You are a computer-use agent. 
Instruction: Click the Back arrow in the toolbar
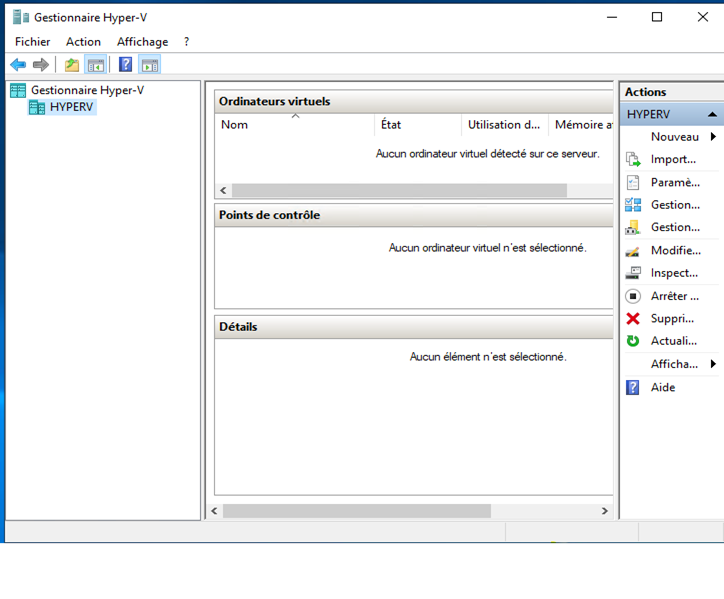[18, 65]
